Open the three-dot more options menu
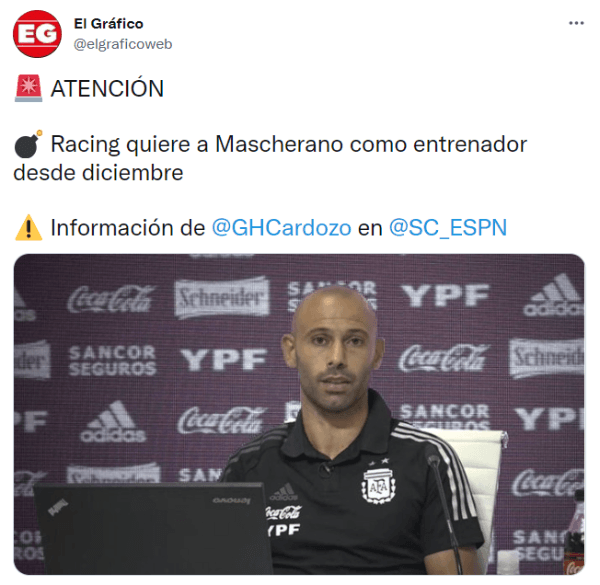Viewport: 600px width, 585px height. (576, 23)
